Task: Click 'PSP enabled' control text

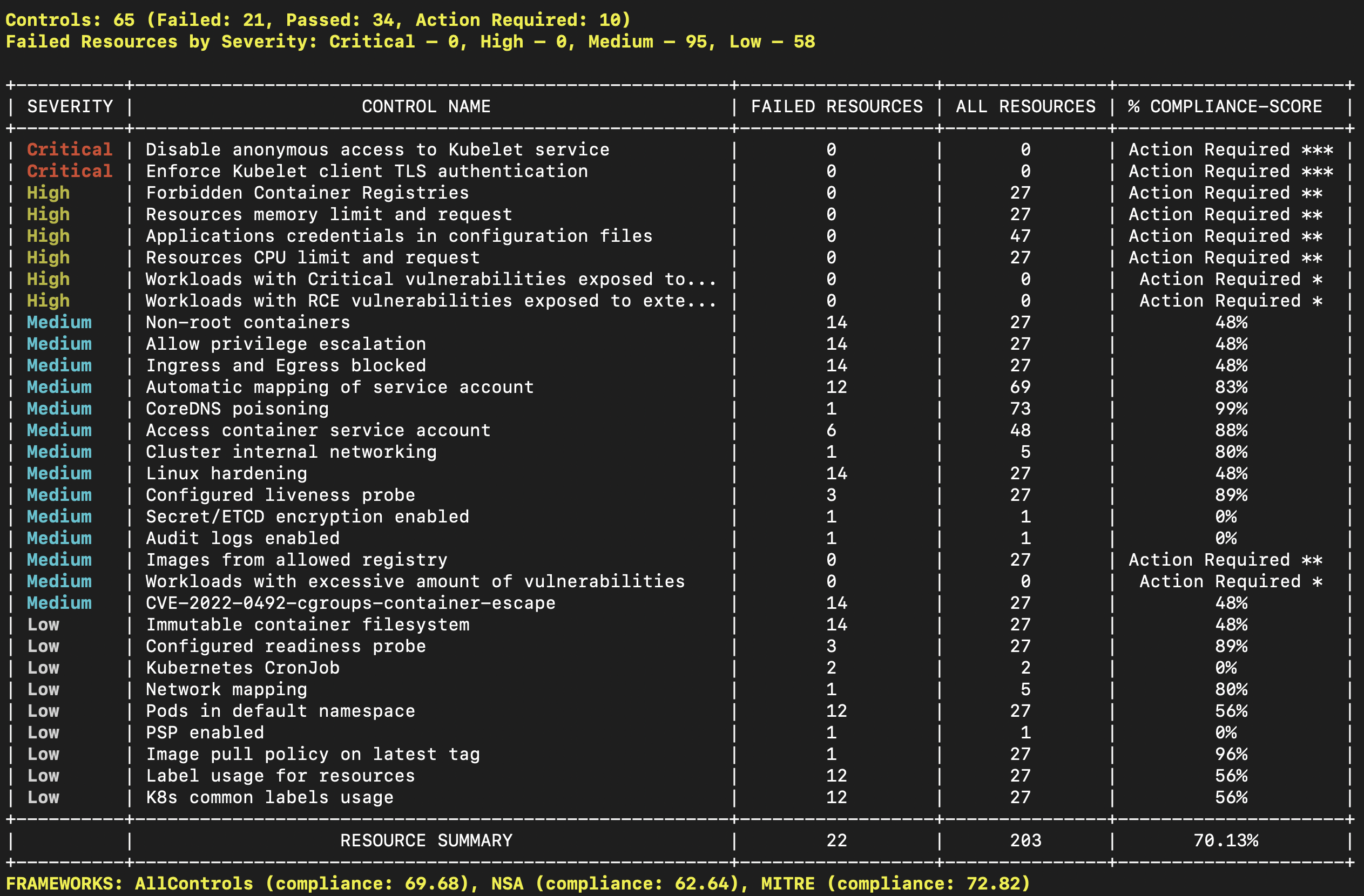Action: point(205,733)
